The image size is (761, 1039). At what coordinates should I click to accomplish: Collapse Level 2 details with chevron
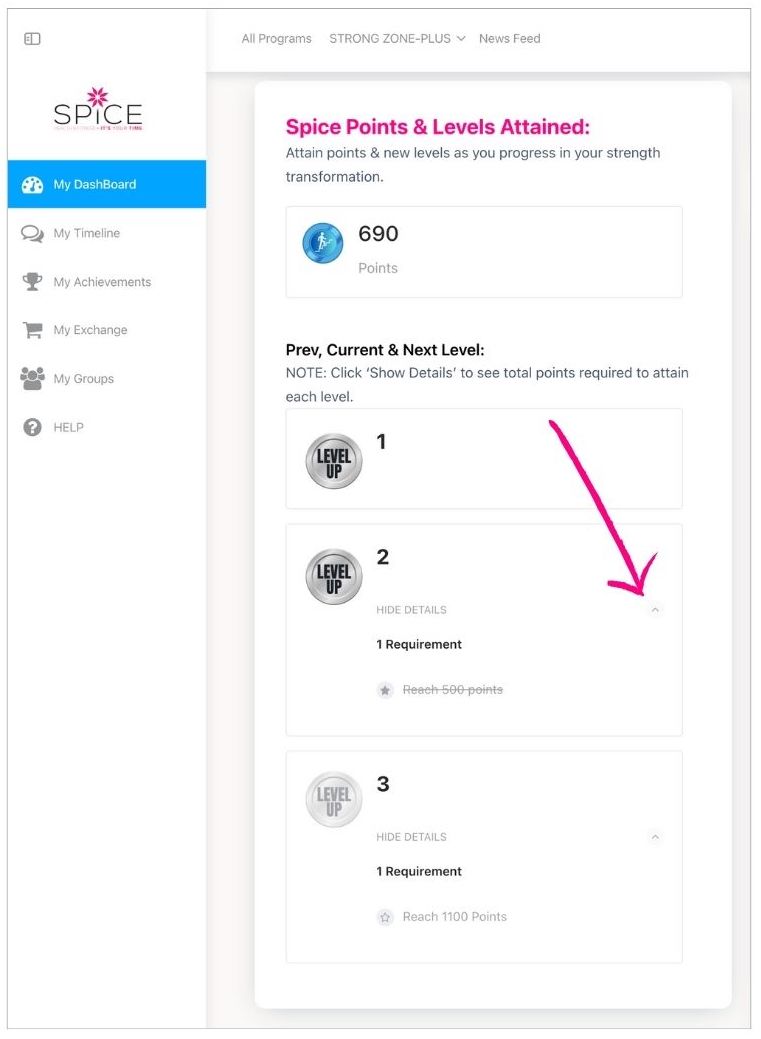655,610
